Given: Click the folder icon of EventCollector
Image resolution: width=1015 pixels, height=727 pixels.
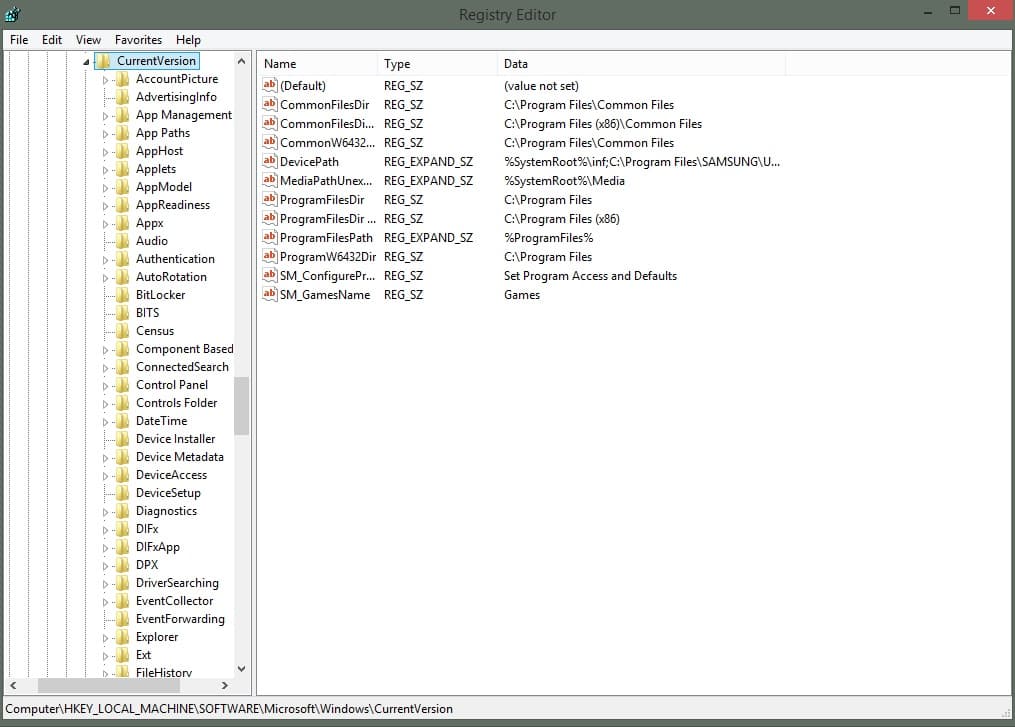Looking at the screenshot, I should [122, 601].
